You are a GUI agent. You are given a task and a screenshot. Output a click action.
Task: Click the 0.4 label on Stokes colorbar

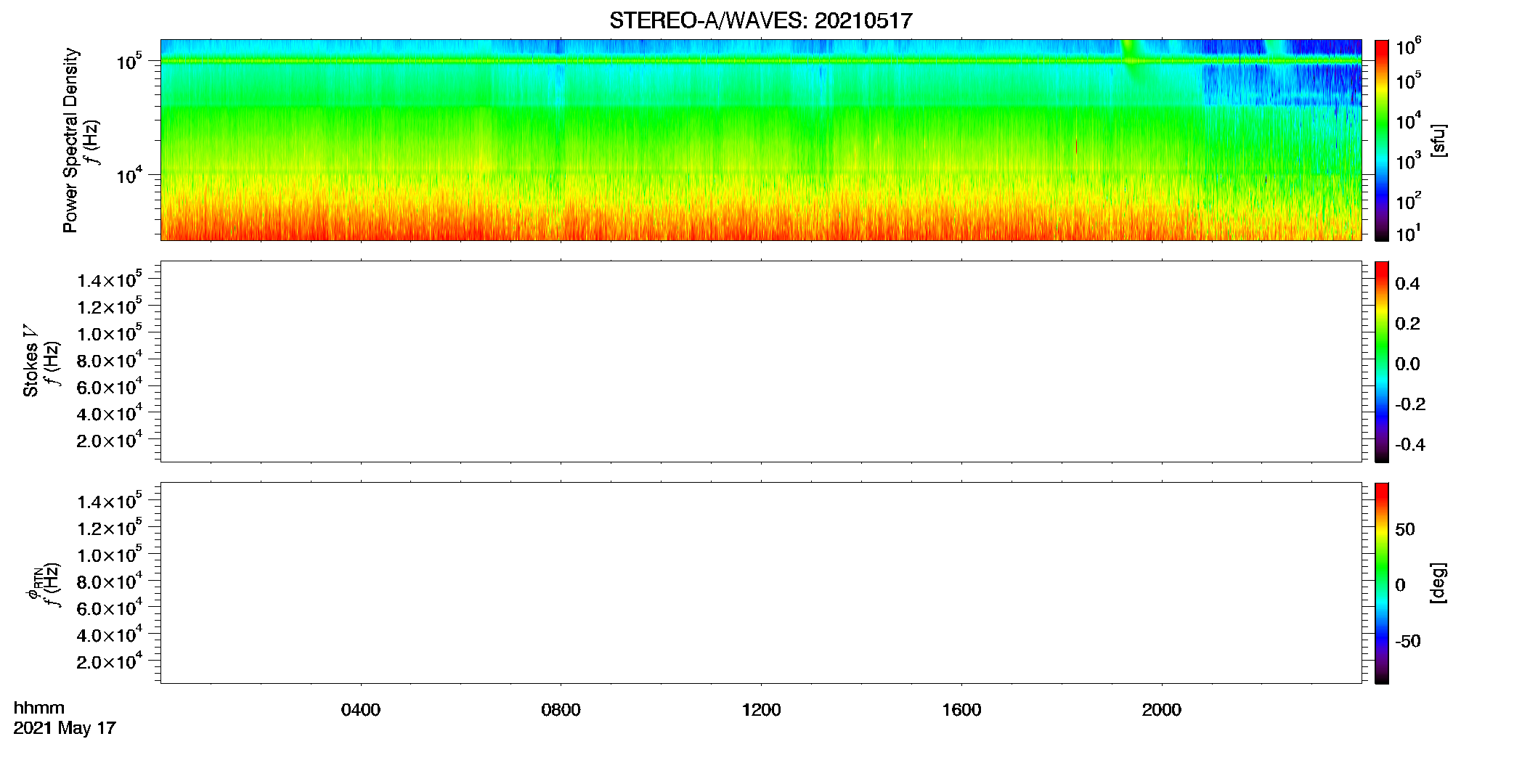tap(1407, 284)
